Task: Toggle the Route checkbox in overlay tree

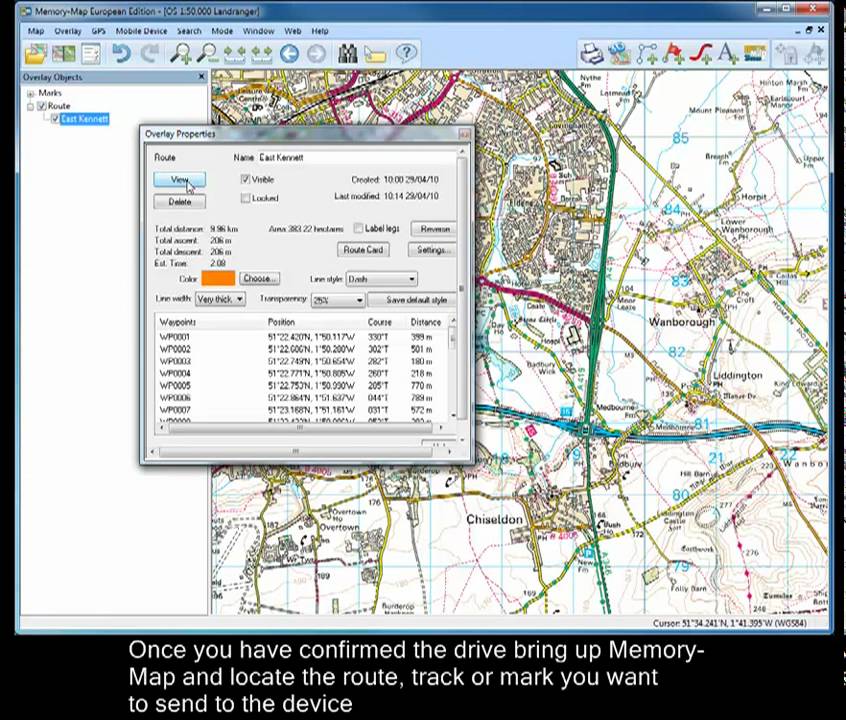Action: (x=42, y=106)
